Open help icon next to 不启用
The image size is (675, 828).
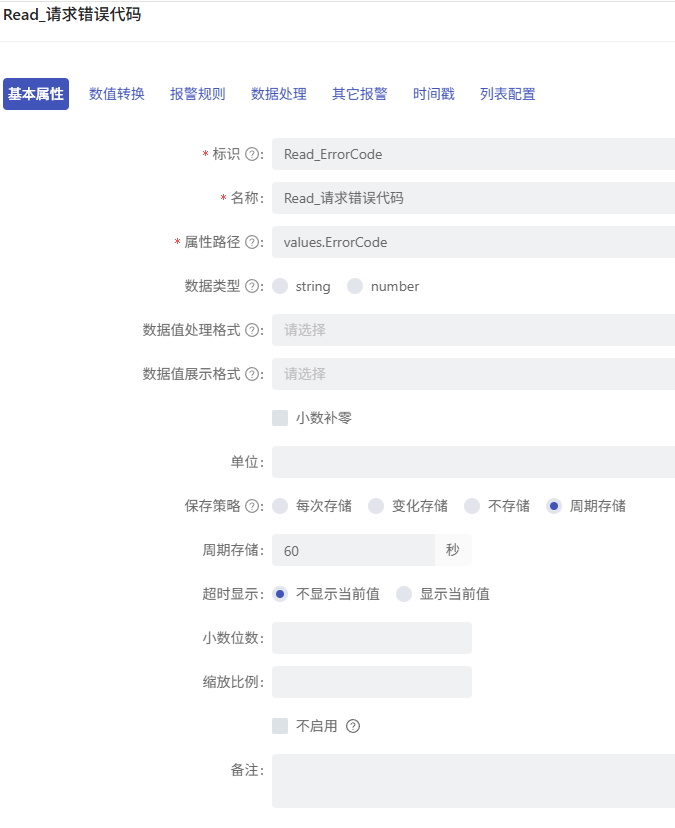click(353, 726)
